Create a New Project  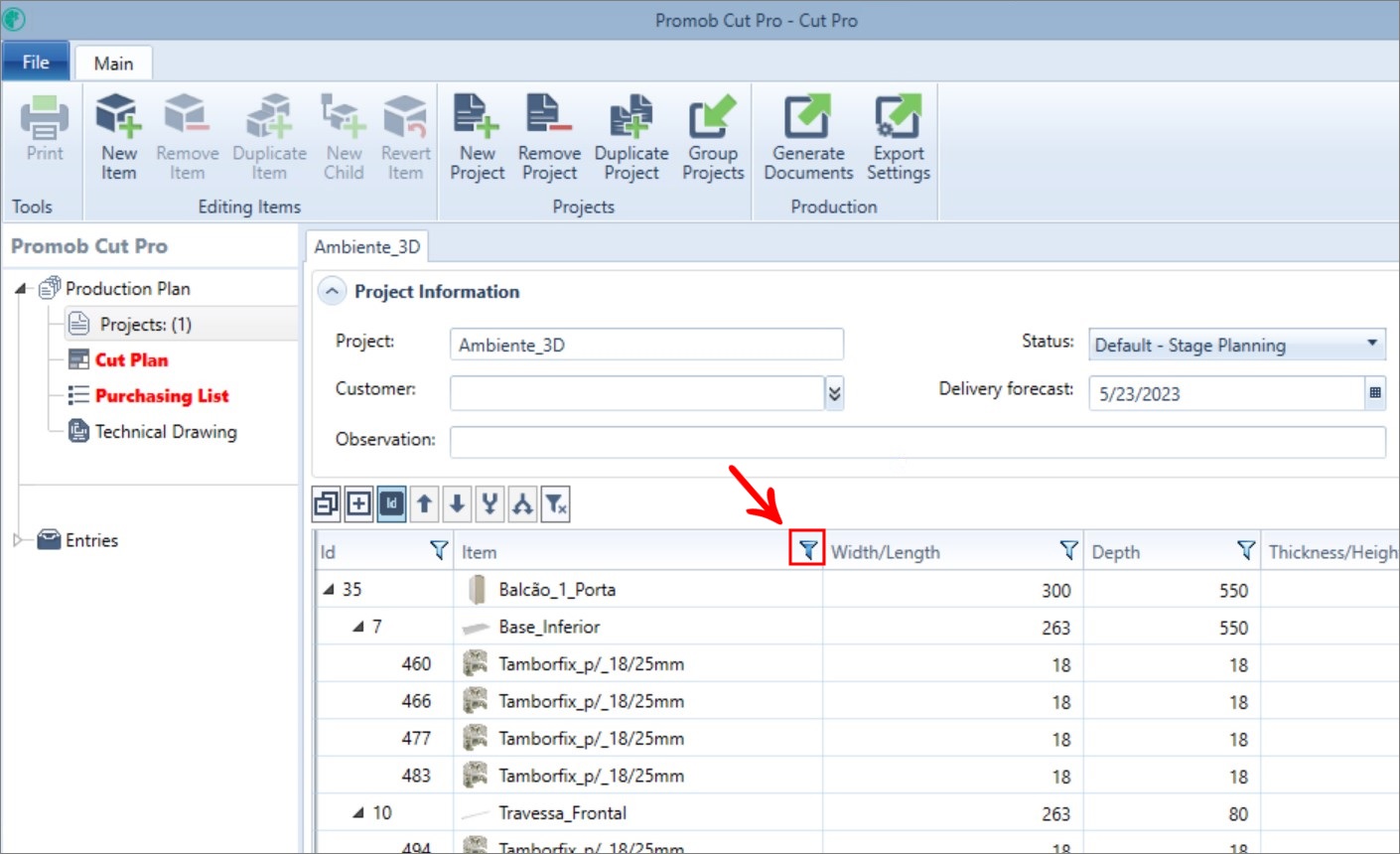[477, 137]
